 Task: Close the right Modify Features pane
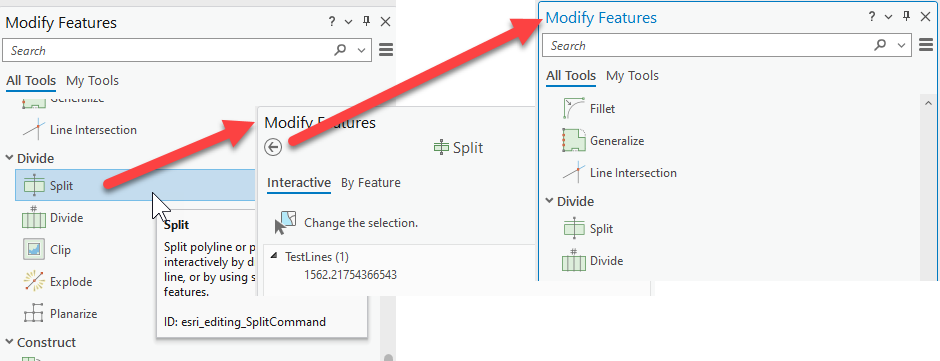(926, 17)
